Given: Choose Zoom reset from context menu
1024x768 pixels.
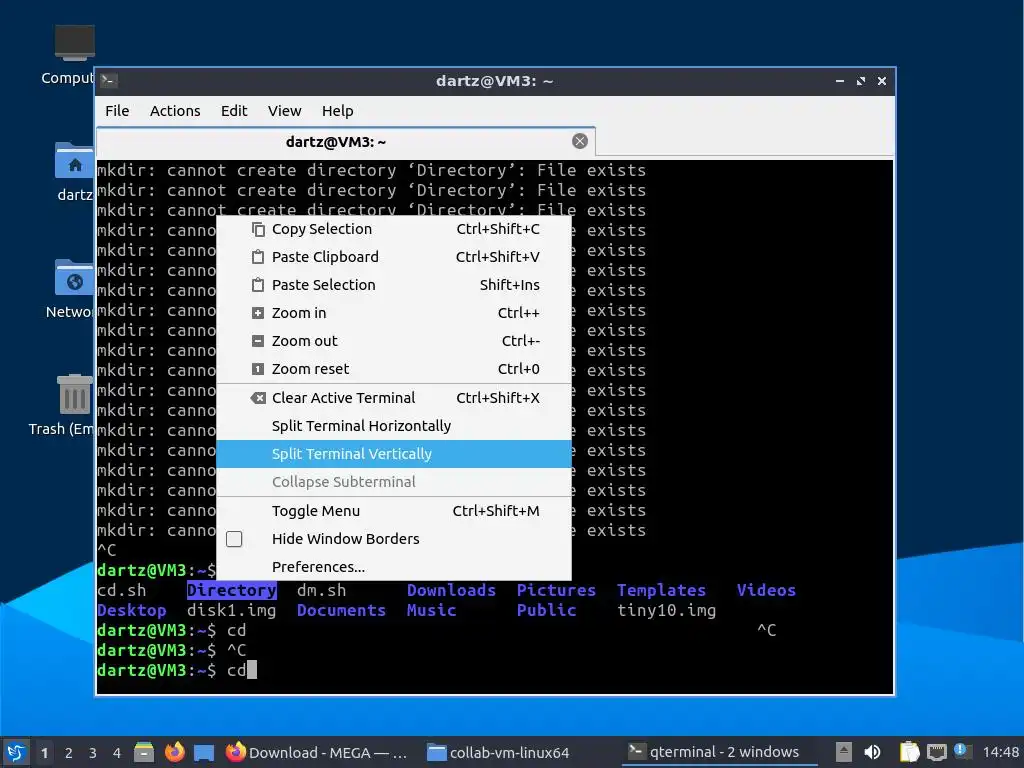Looking at the screenshot, I should [x=394, y=370].
